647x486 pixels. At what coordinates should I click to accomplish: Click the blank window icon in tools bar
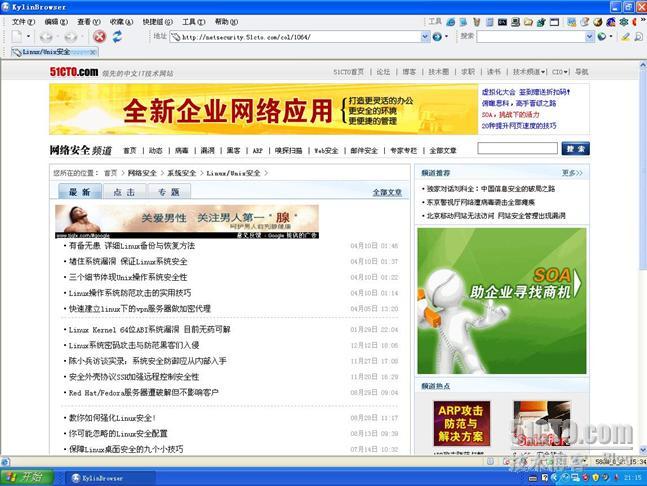[554, 22]
